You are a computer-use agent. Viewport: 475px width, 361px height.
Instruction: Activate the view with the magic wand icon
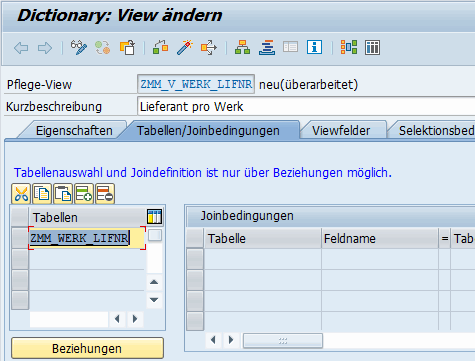coord(185,47)
